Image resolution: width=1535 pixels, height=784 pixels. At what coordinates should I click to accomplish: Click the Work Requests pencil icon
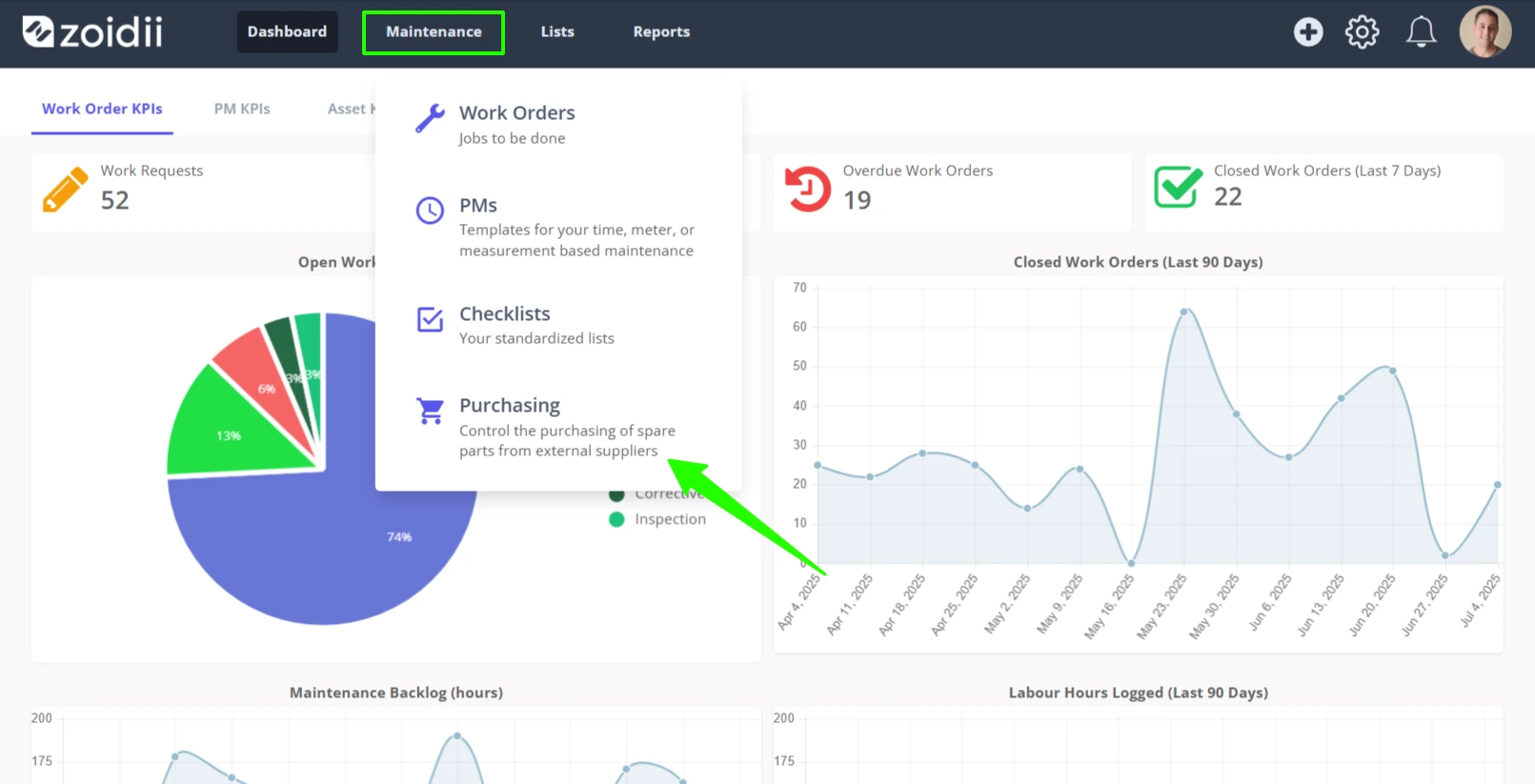click(x=65, y=190)
